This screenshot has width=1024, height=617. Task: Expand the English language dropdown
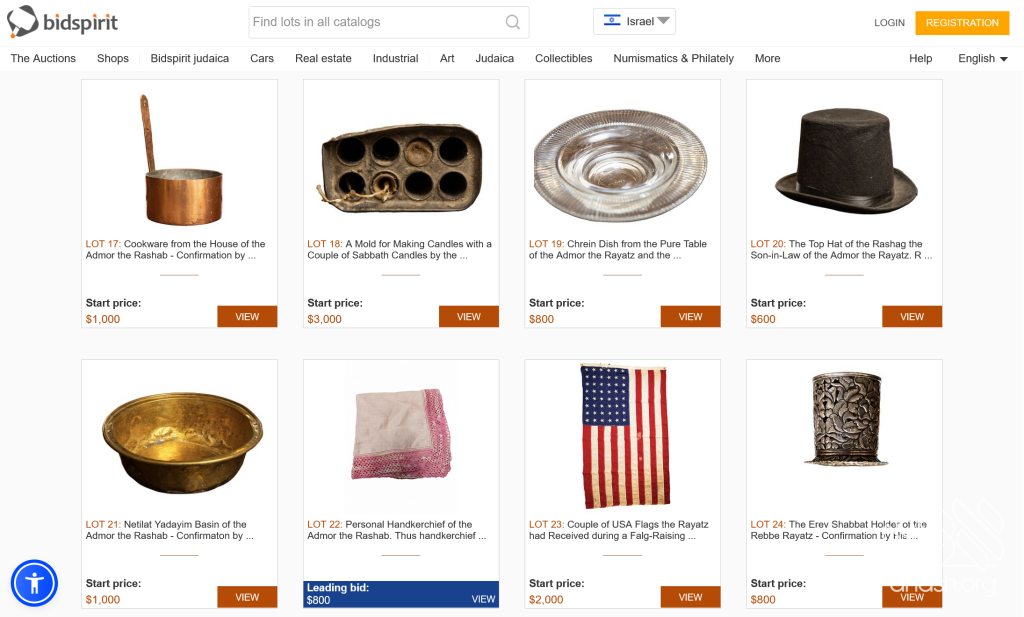click(x=982, y=59)
